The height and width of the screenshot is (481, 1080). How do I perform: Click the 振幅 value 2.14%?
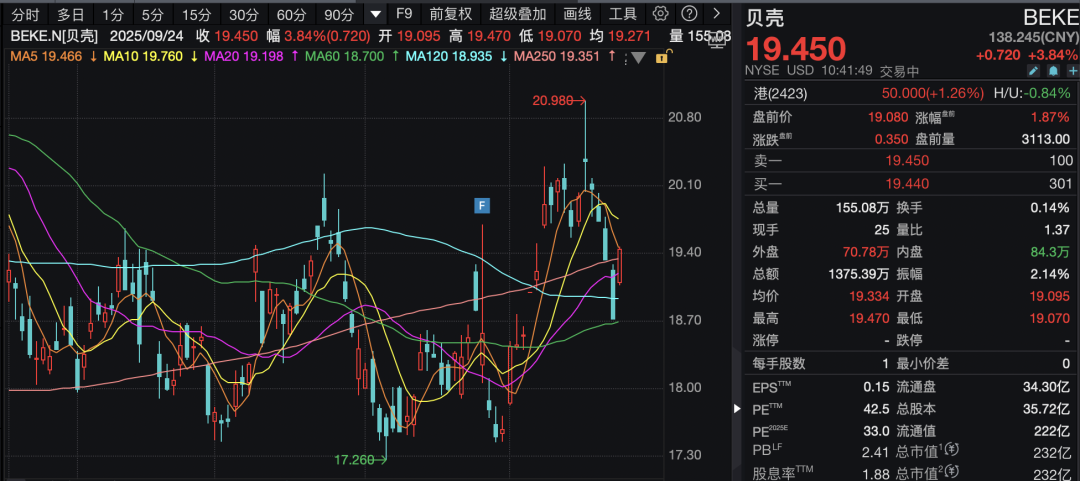pyautogui.click(x=1052, y=274)
